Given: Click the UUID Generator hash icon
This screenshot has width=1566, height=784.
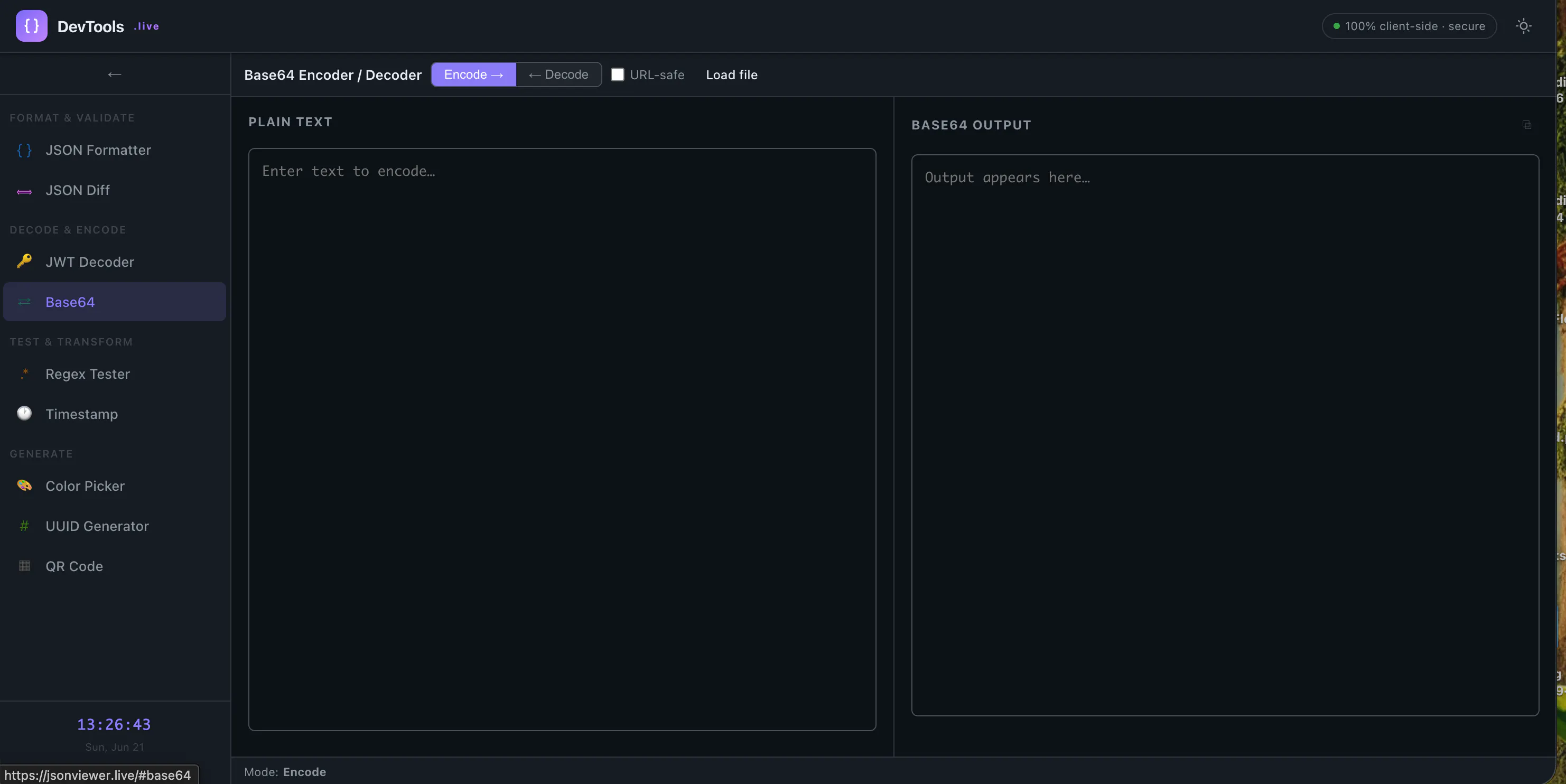Looking at the screenshot, I should tap(24, 526).
